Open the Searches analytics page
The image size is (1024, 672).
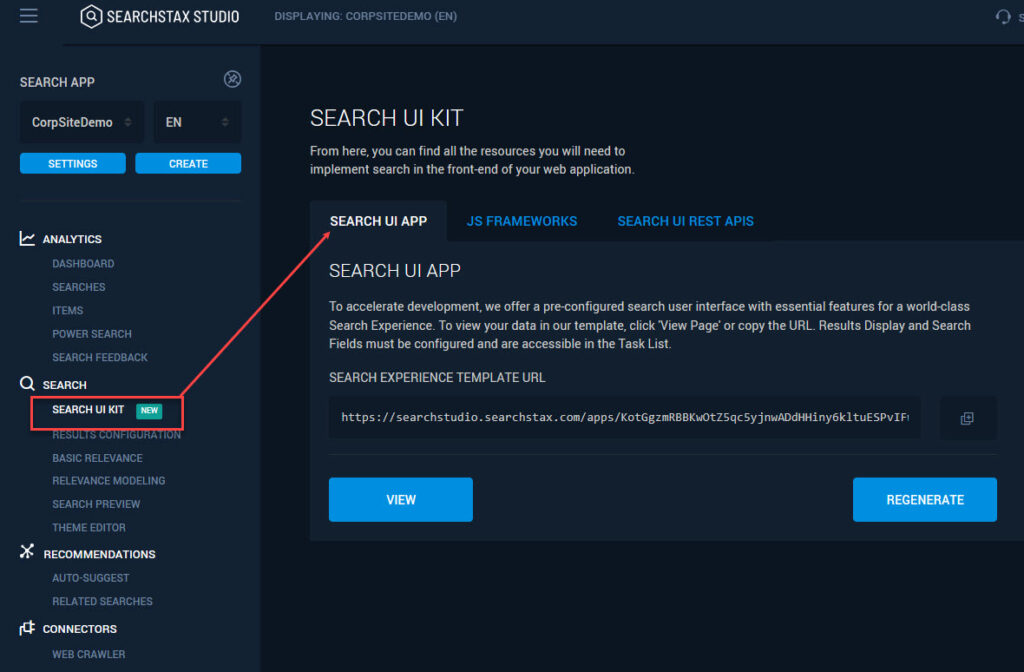(x=78, y=287)
